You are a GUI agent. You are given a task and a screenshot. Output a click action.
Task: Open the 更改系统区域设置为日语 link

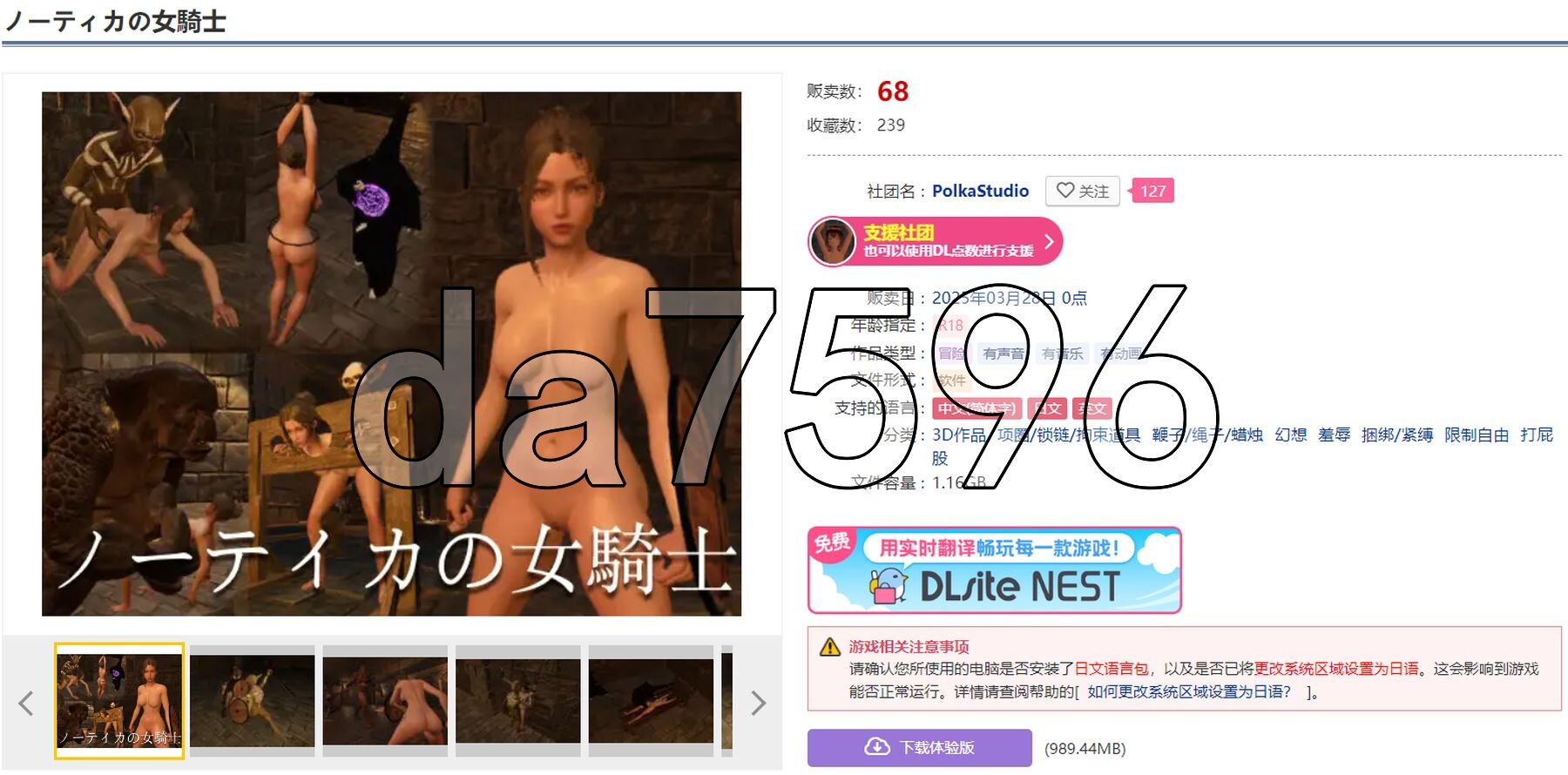(x=1336, y=669)
